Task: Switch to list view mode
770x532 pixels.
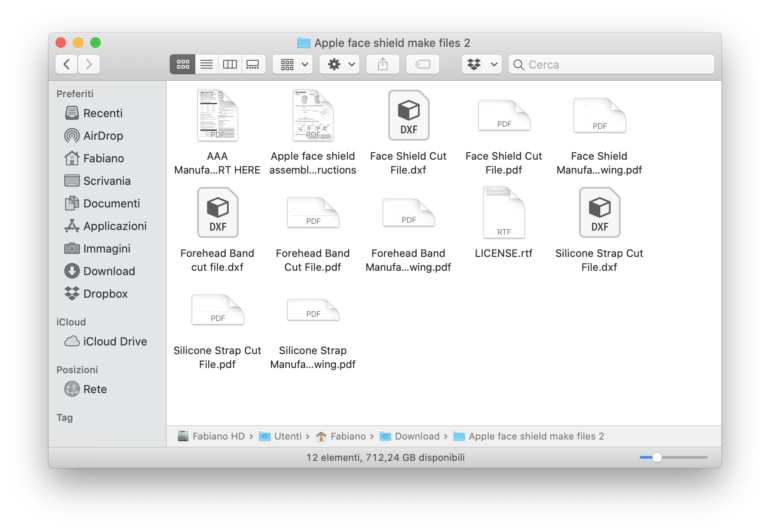Action: pyautogui.click(x=206, y=64)
